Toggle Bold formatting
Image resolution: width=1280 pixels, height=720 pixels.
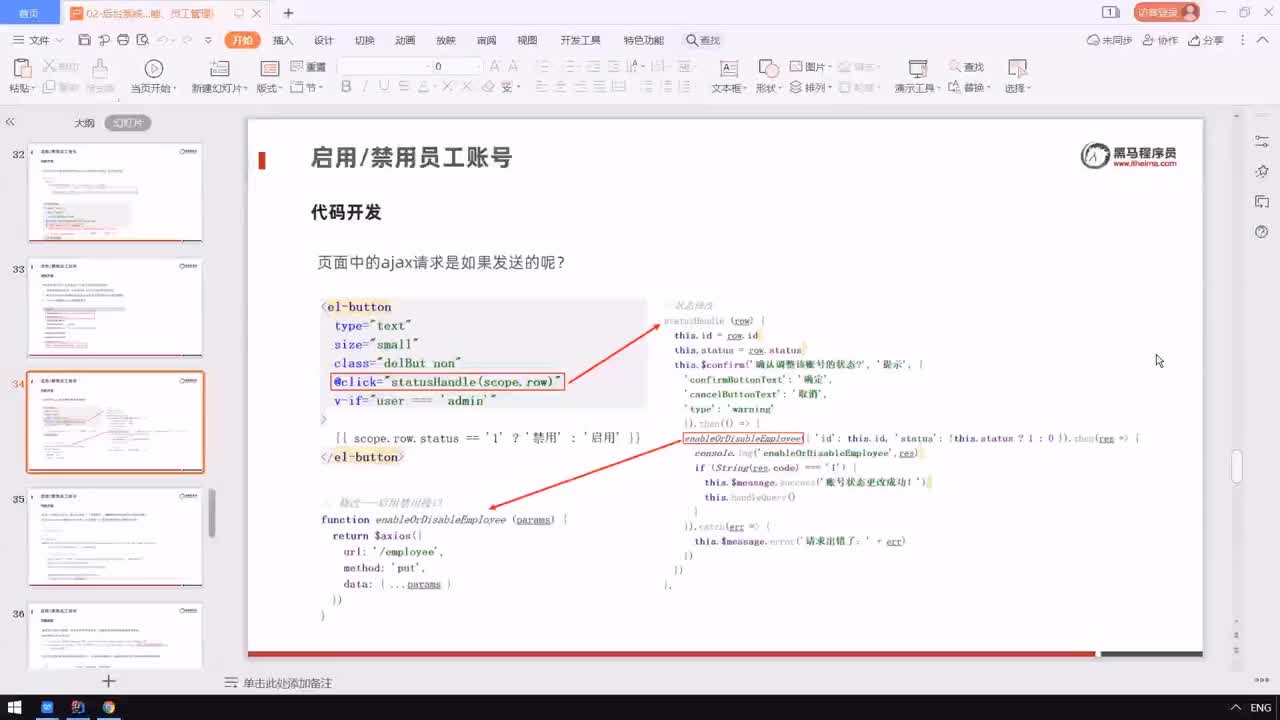[346, 87]
